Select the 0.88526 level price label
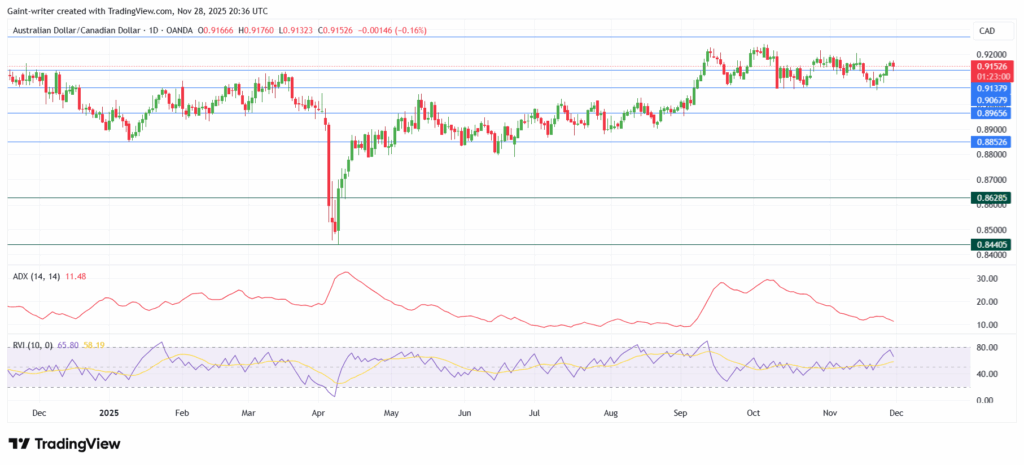Screen dimensions: 1024x465 (x=992, y=141)
